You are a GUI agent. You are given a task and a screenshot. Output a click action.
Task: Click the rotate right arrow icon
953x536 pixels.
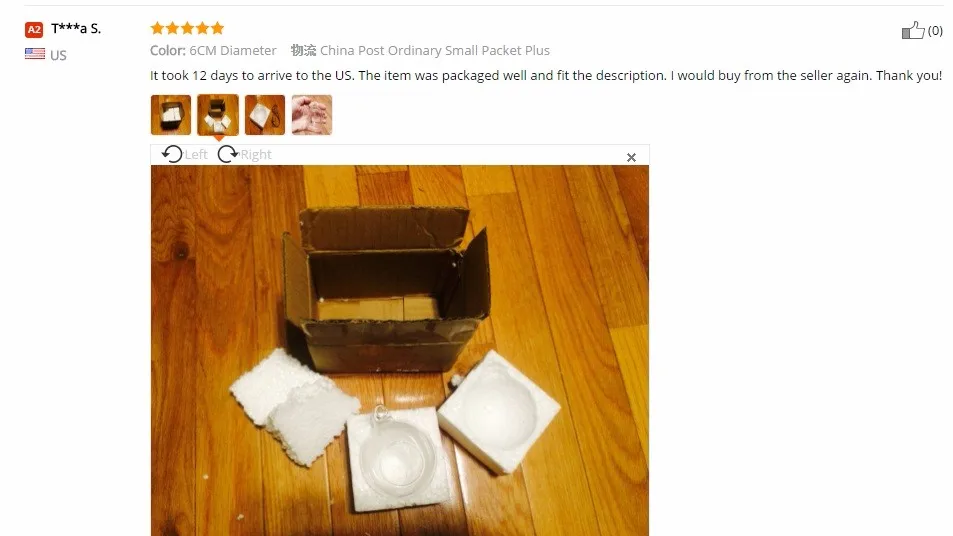click(x=228, y=154)
